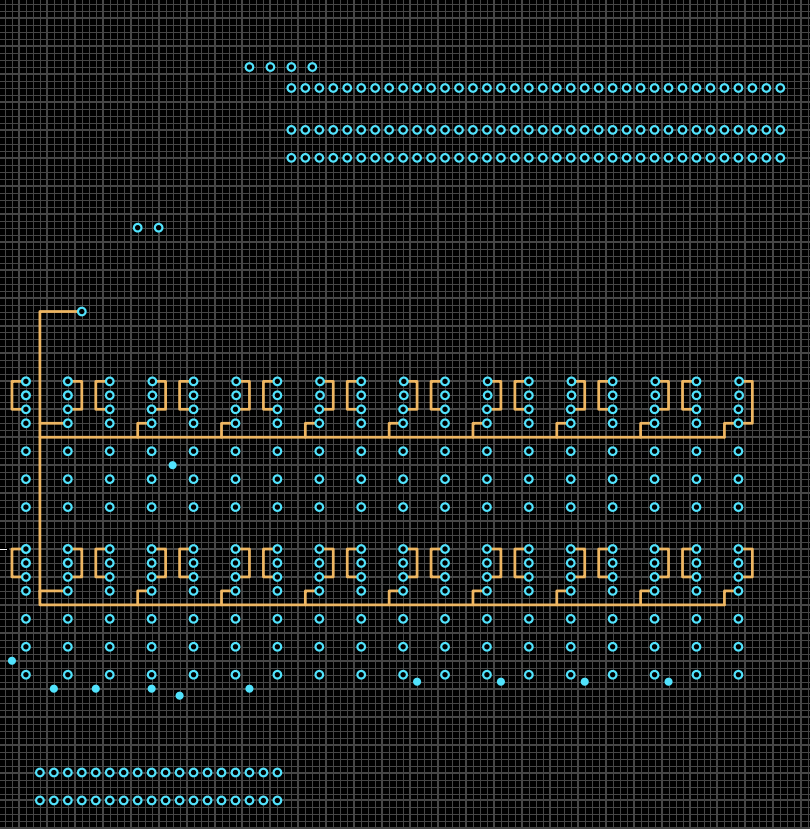The image size is (810, 829).
Task: Select leftmost pad of the third long header row
Action: click(291, 158)
